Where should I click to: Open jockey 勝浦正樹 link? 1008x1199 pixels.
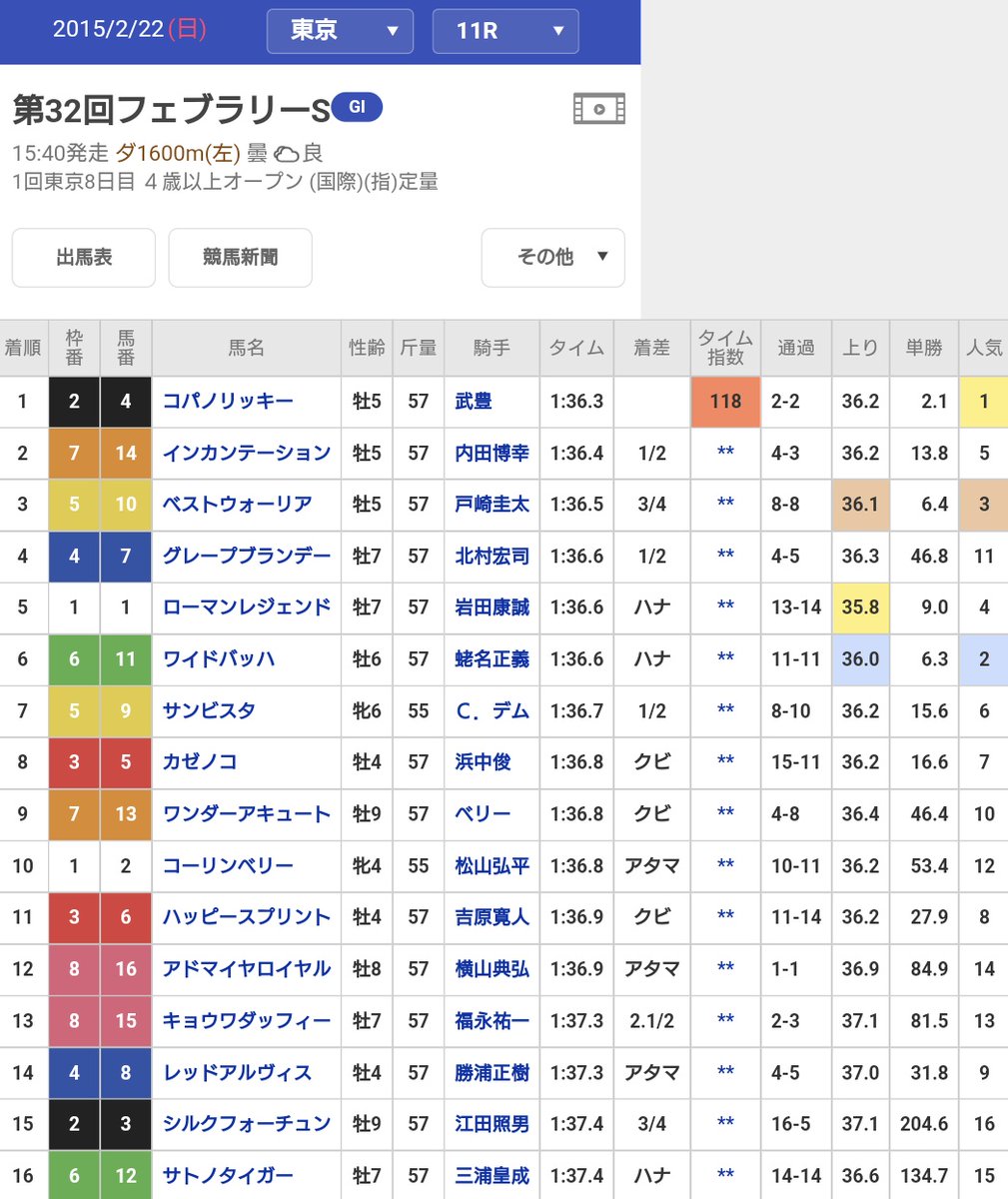point(492,1073)
